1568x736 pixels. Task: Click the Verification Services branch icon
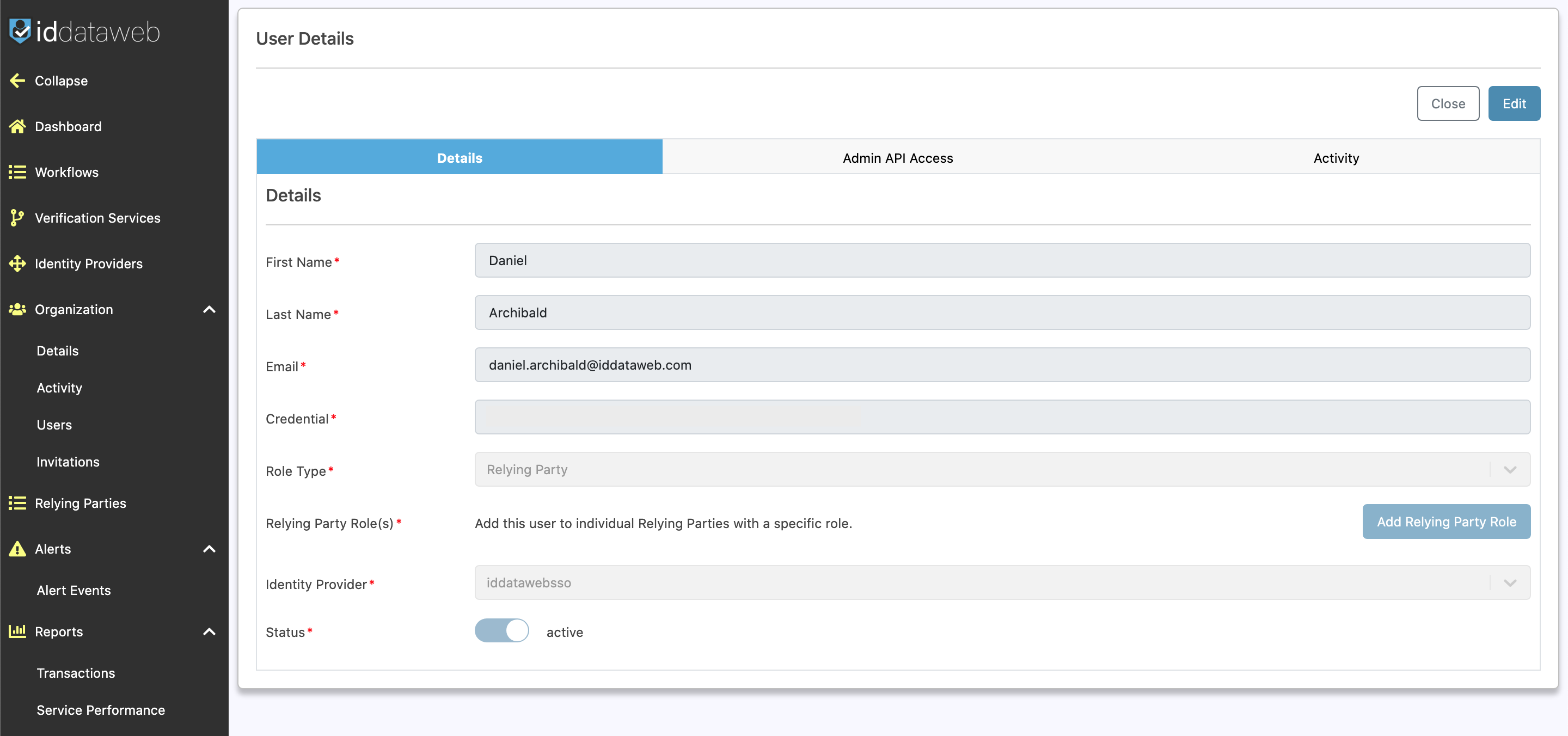coord(17,217)
